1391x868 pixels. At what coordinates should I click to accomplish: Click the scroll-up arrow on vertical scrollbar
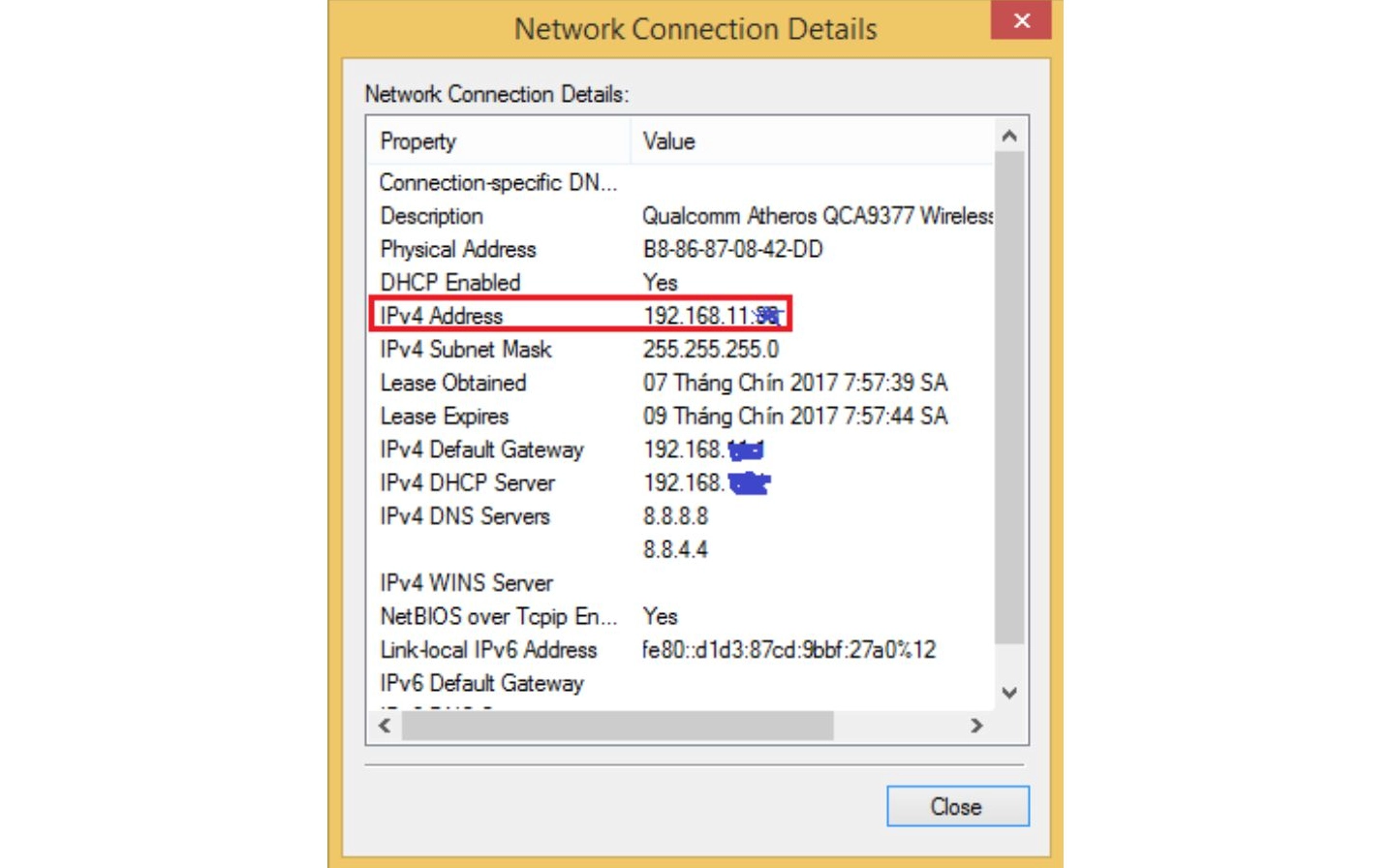click(x=1009, y=136)
